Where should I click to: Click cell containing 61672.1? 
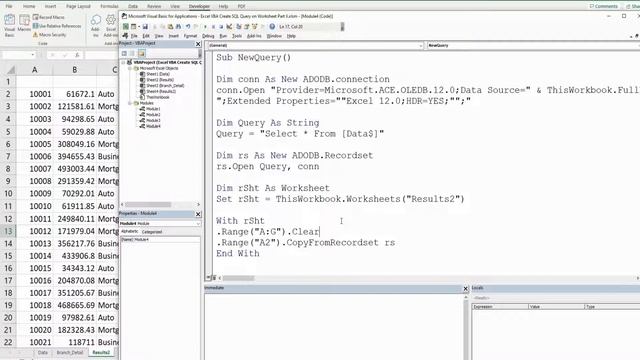(x=74, y=94)
